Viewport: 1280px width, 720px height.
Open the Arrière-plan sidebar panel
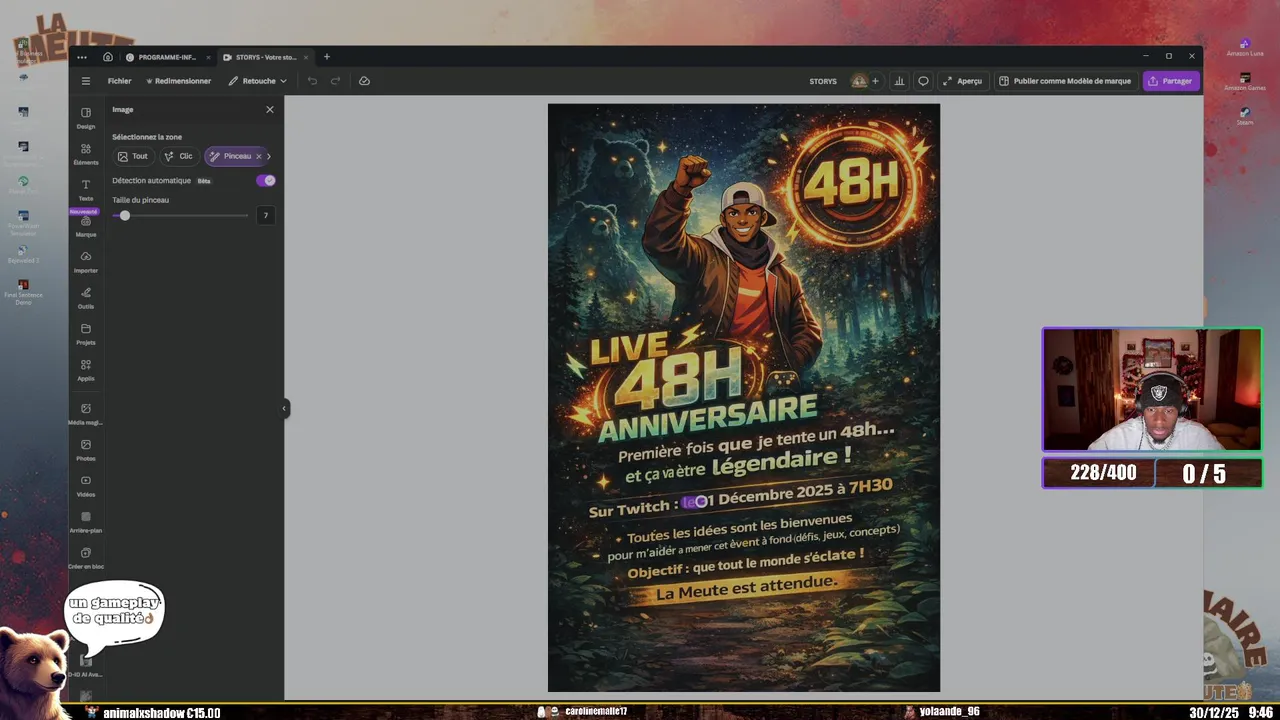point(86,522)
